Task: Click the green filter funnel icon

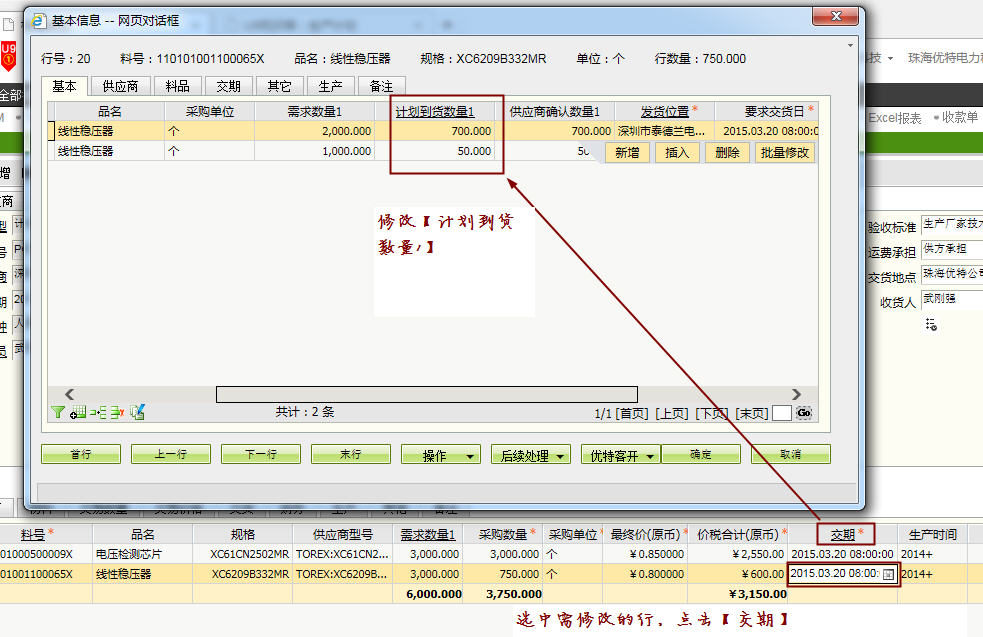Action: point(58,412)
